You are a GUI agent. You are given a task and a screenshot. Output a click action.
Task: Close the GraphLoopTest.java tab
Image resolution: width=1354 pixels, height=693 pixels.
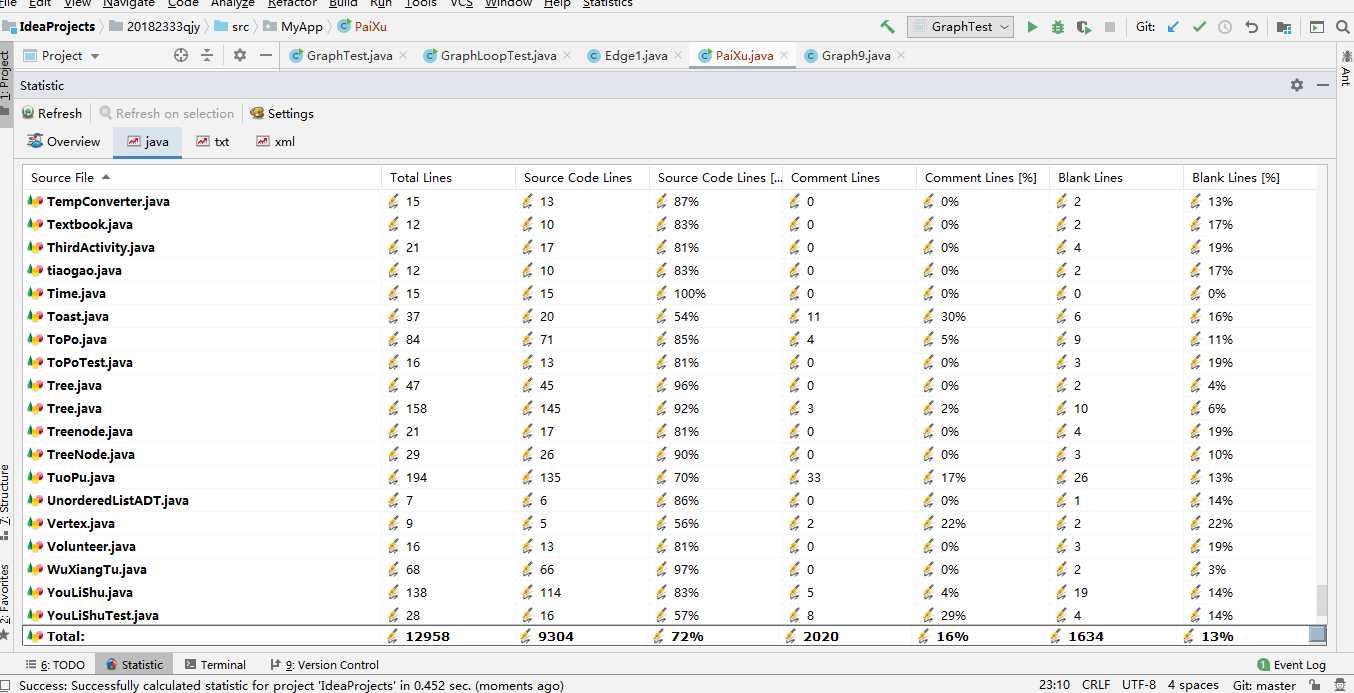(567, 55)
